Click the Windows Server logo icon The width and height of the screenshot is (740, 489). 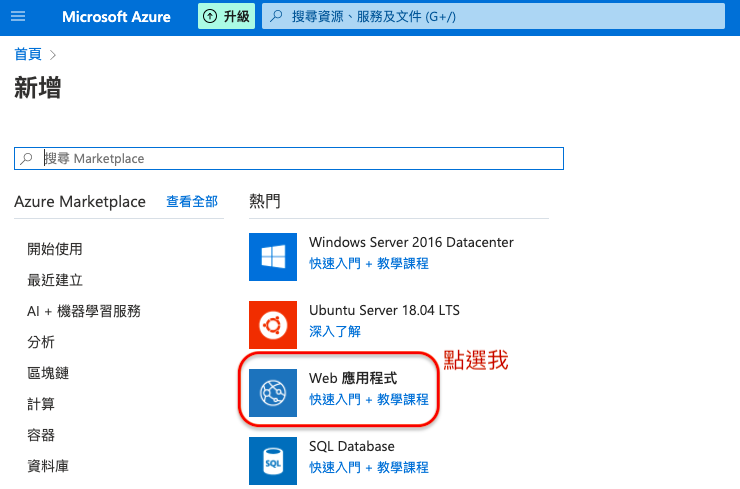coord(273,257)
